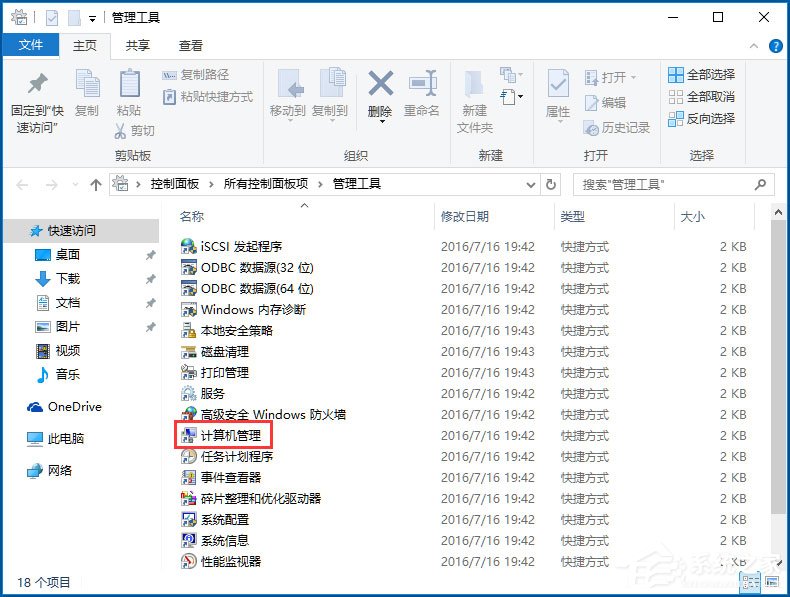Select the 计算机管理 shortcut

pyautogui.click(x=221, y=436)
